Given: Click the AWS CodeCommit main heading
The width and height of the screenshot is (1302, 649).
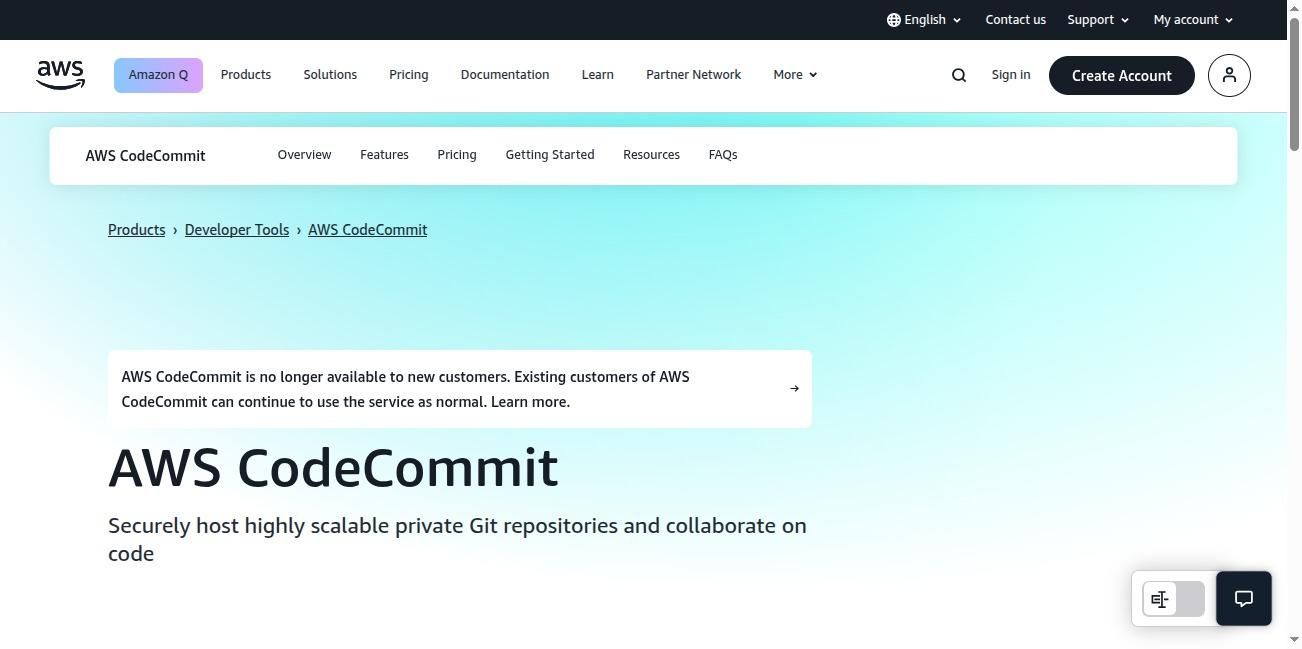Looking at the screenshot, I should (333, 468).
